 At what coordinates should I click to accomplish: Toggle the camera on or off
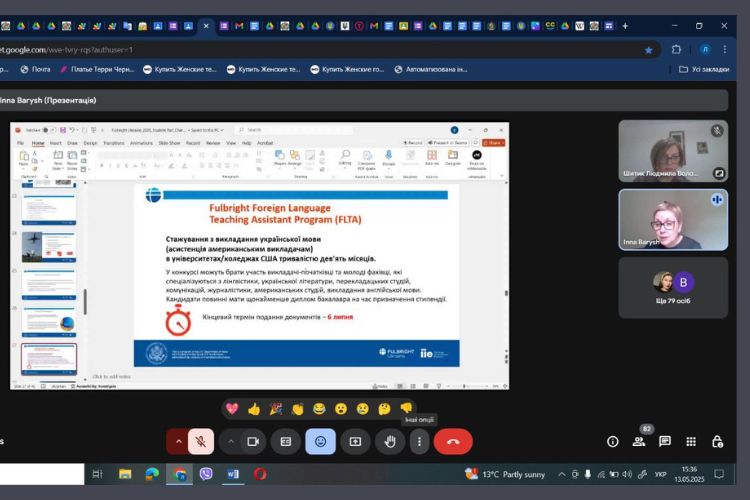click(x=253, y=441)
